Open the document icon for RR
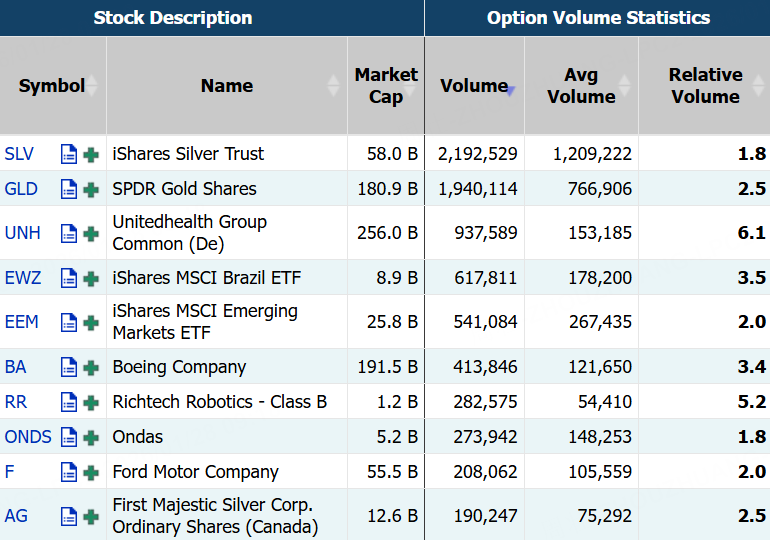770x540 pixels. tap(69, 402)
